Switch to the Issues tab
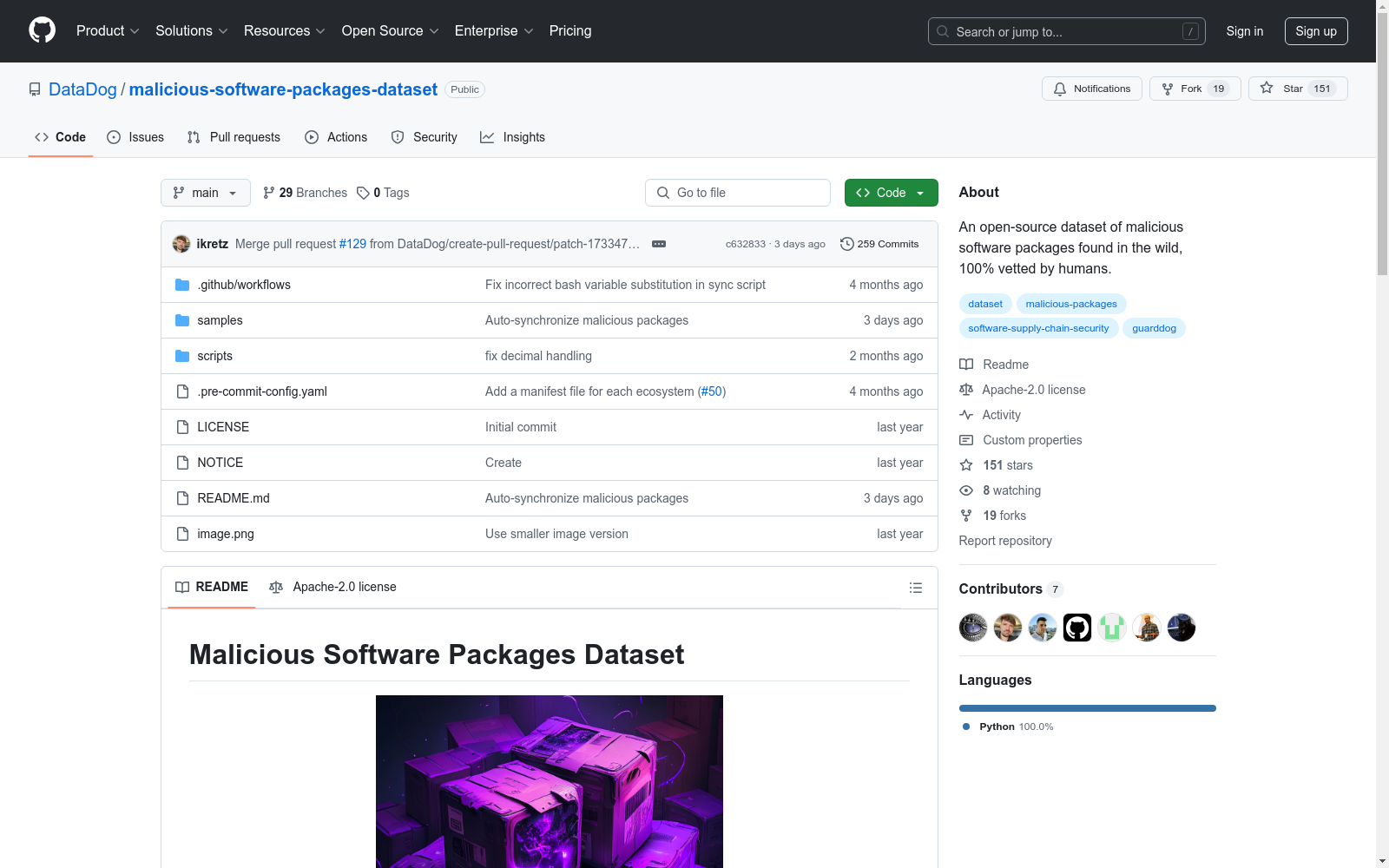The image size is (1389, 868). pyautogui.click(x=135, y=137)
